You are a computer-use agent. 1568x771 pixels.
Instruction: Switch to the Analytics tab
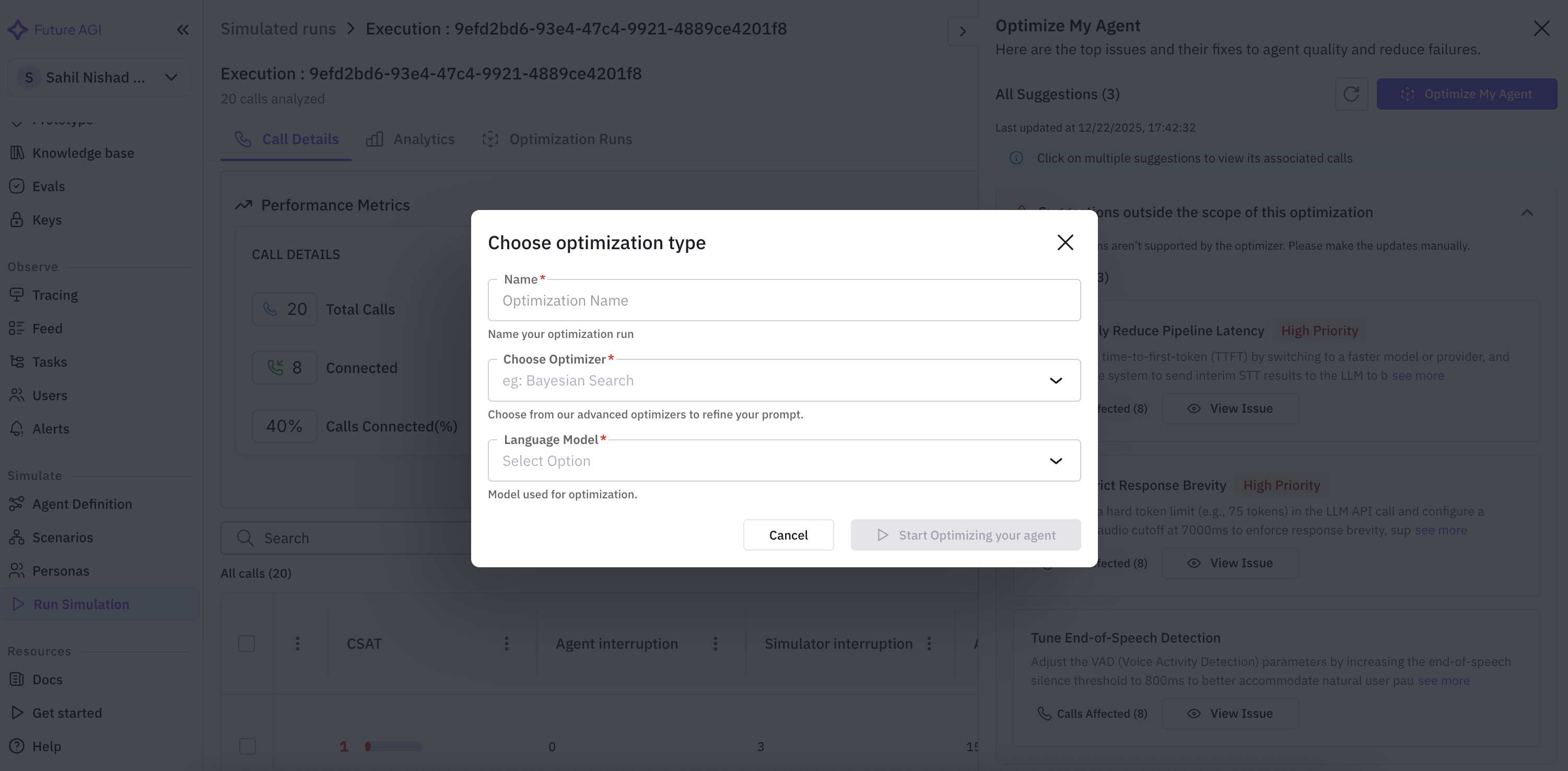pyautogui.click(x=424, y=139)
